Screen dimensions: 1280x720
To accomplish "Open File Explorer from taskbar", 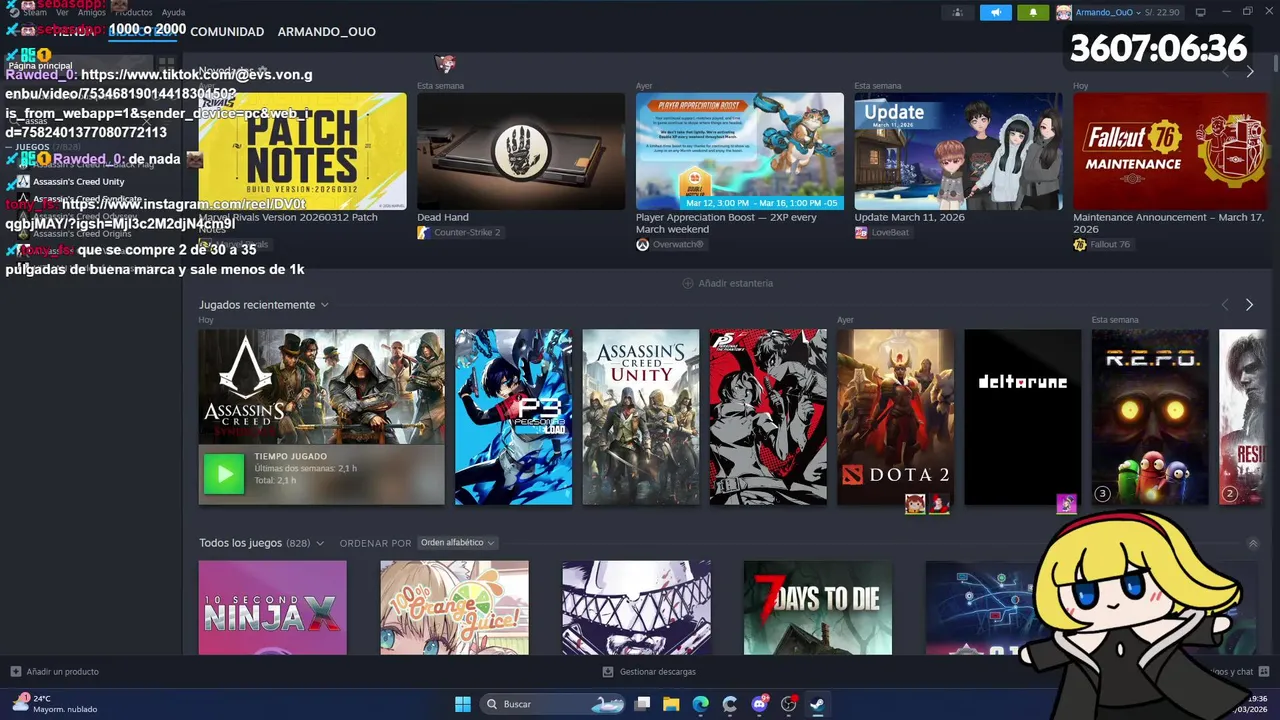I will click(x=671, y=704).
